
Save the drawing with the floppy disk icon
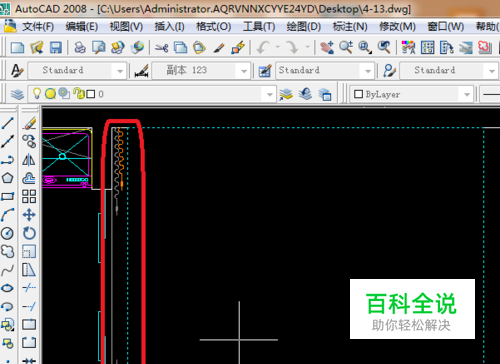coord(56,48)
